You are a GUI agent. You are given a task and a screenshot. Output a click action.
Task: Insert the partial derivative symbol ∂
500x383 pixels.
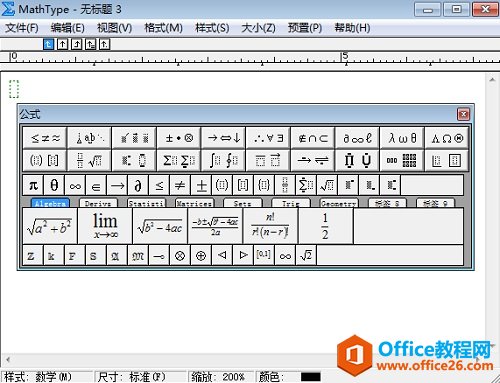[x=138, y=185]
